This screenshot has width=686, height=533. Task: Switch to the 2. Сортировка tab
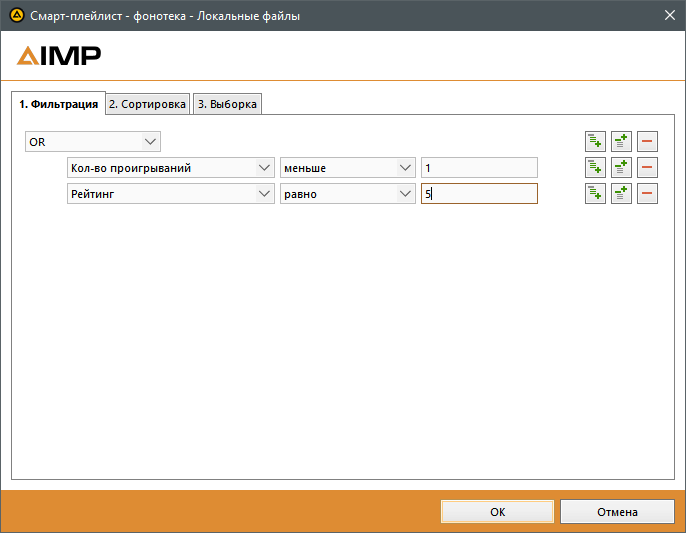[147, 104]
